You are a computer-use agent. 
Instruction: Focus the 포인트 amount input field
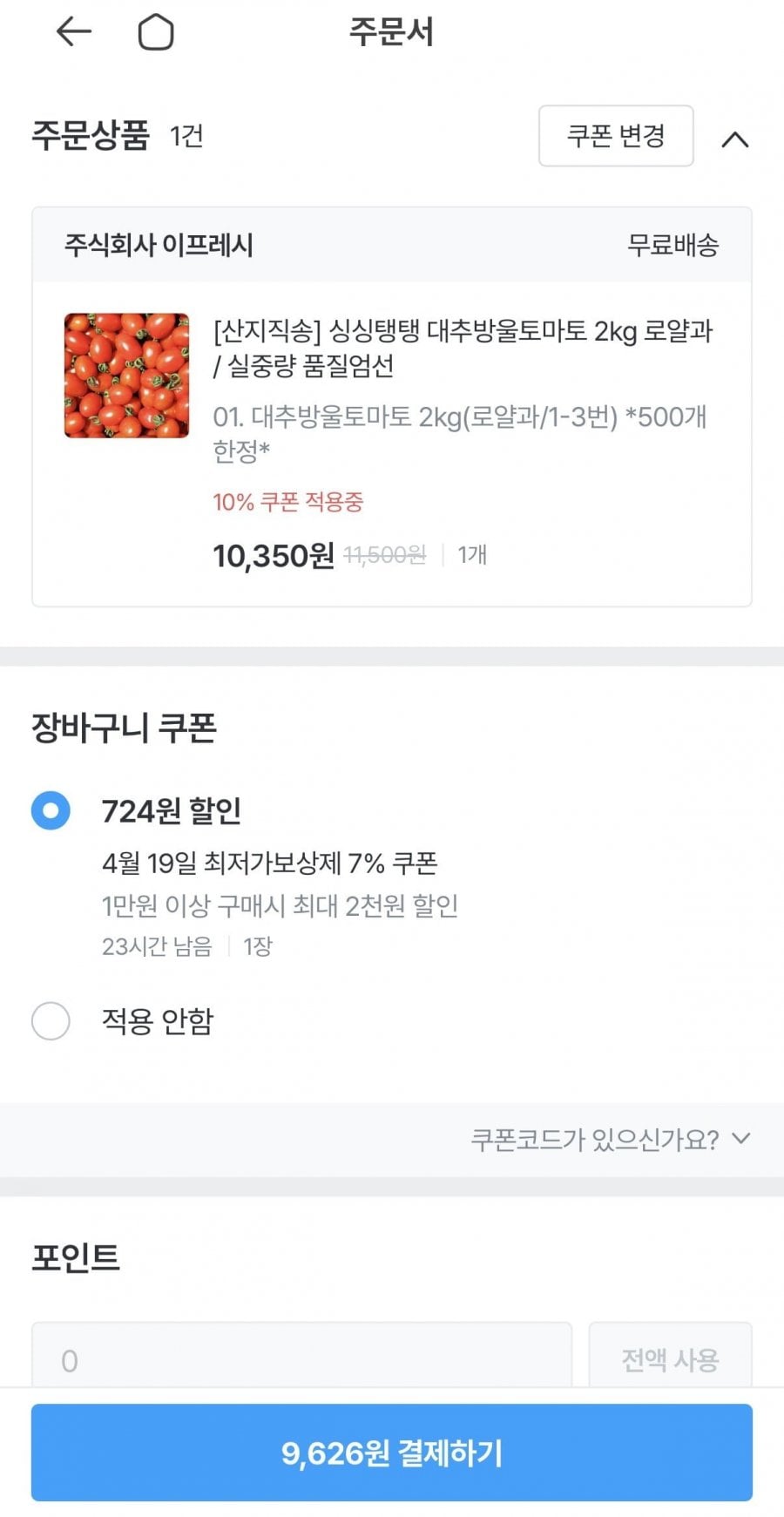point(301,1359)
